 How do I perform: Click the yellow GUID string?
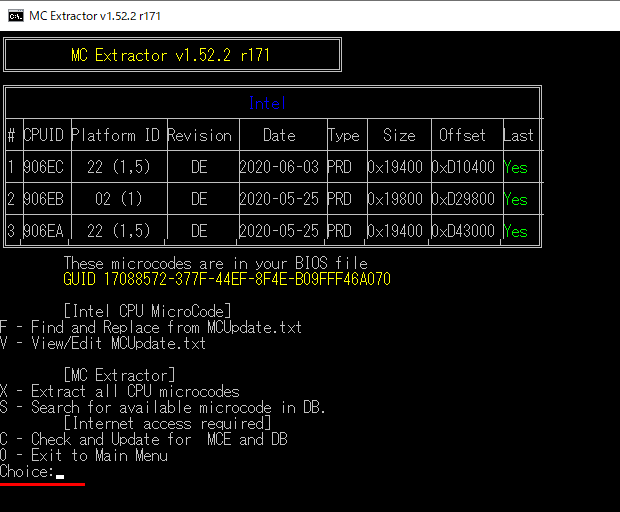(226, 279)
